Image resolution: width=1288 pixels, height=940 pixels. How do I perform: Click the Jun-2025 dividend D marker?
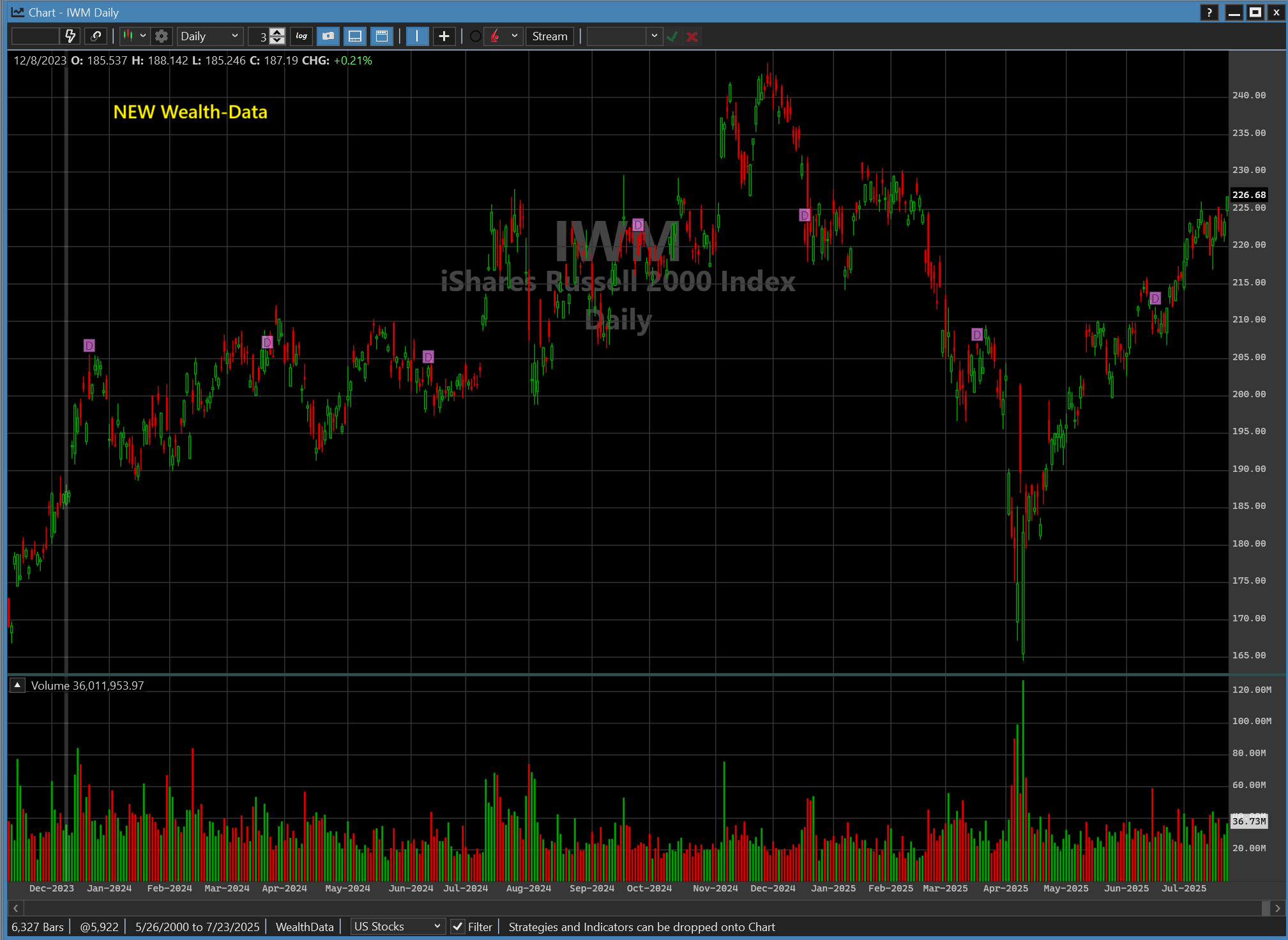coord(1155,298)
